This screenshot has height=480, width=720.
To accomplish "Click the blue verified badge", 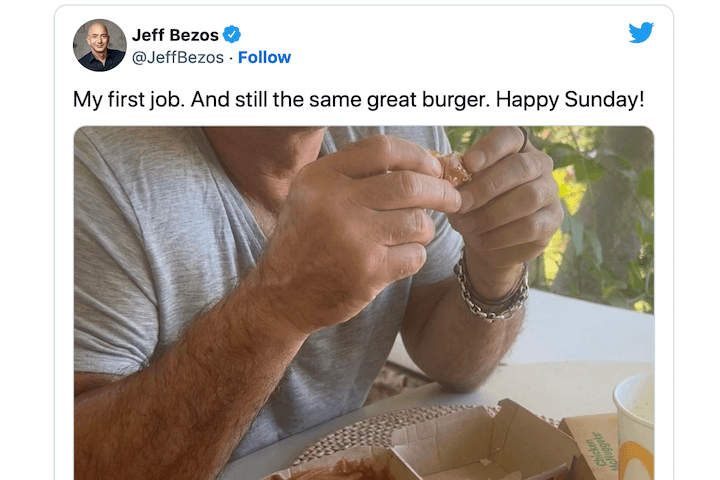I will [x=232, y=35].
